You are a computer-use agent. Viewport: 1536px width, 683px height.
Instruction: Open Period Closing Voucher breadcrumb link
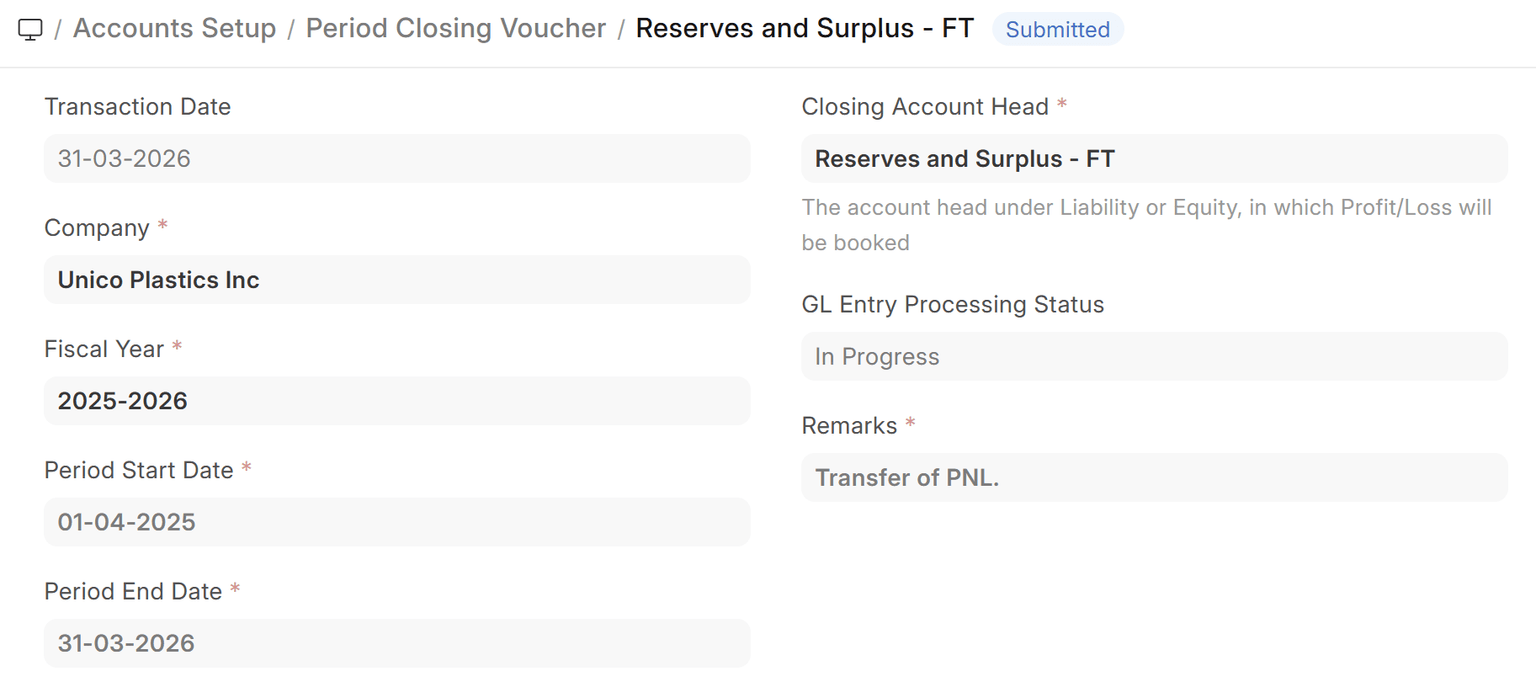[455, 29]
